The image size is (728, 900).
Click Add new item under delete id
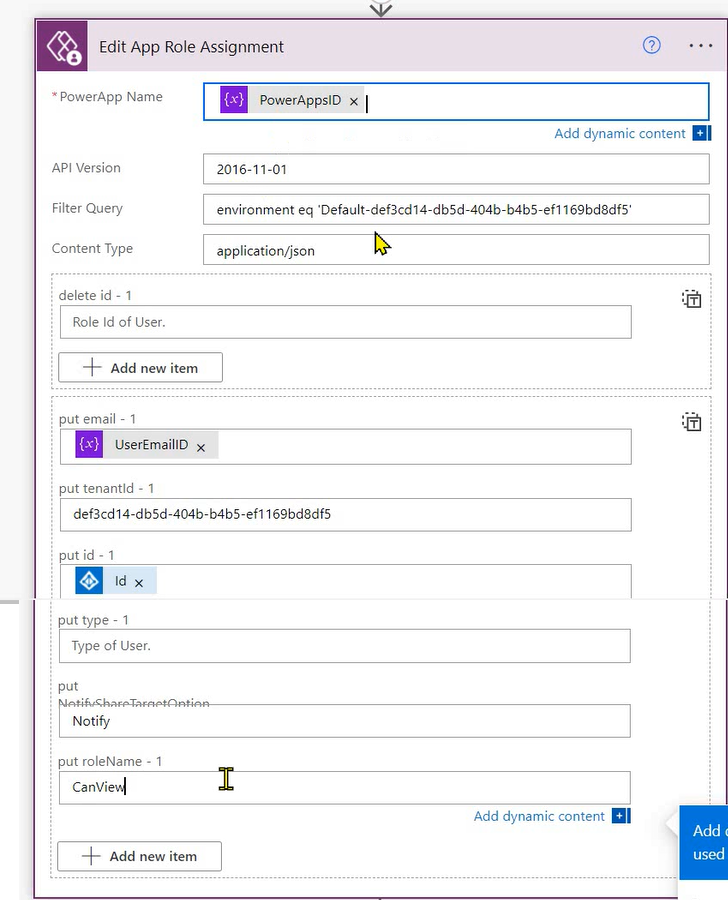pos(141,367)
